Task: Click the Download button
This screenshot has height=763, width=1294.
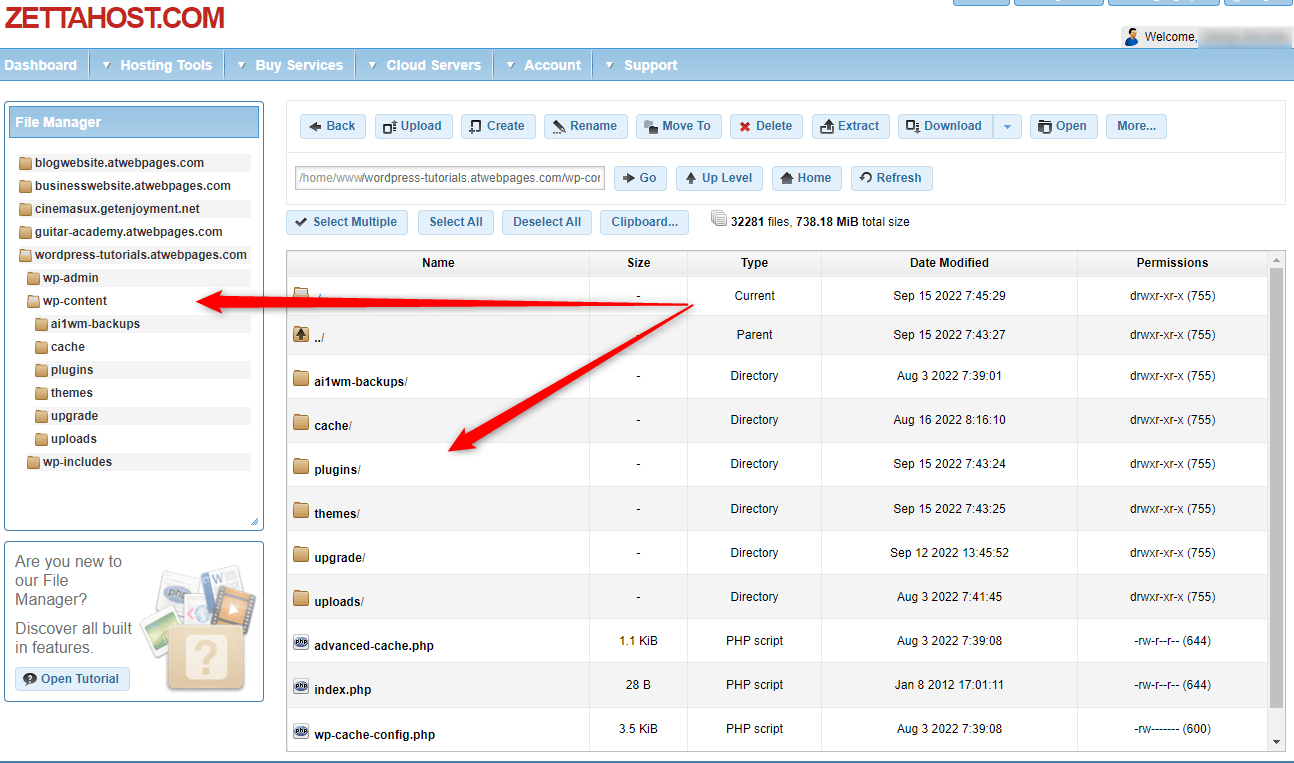Action: click(945, 126)
